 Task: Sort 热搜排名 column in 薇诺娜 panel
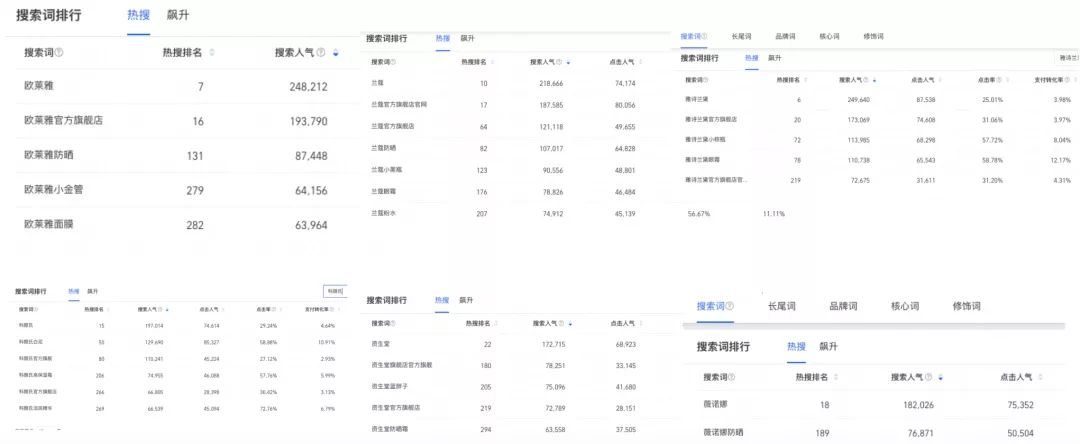coord(835,377)
